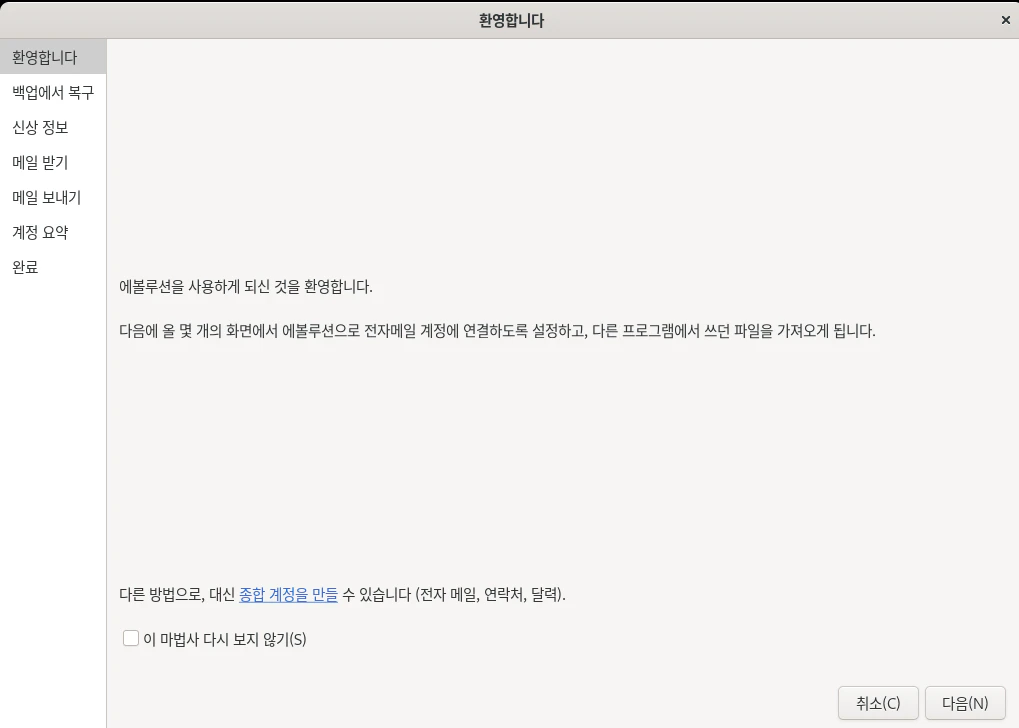Click the 종합 계정을 만들 link
The image size is (1019, 728).
tap(289, 594)
